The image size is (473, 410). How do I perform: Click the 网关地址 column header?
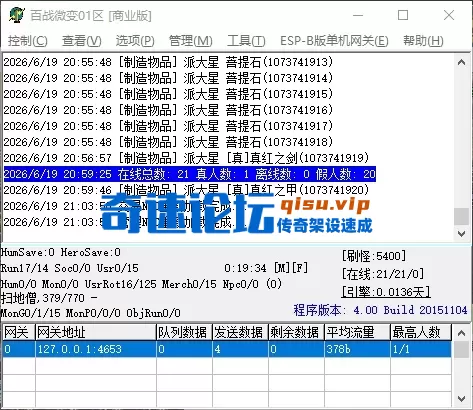96,332
